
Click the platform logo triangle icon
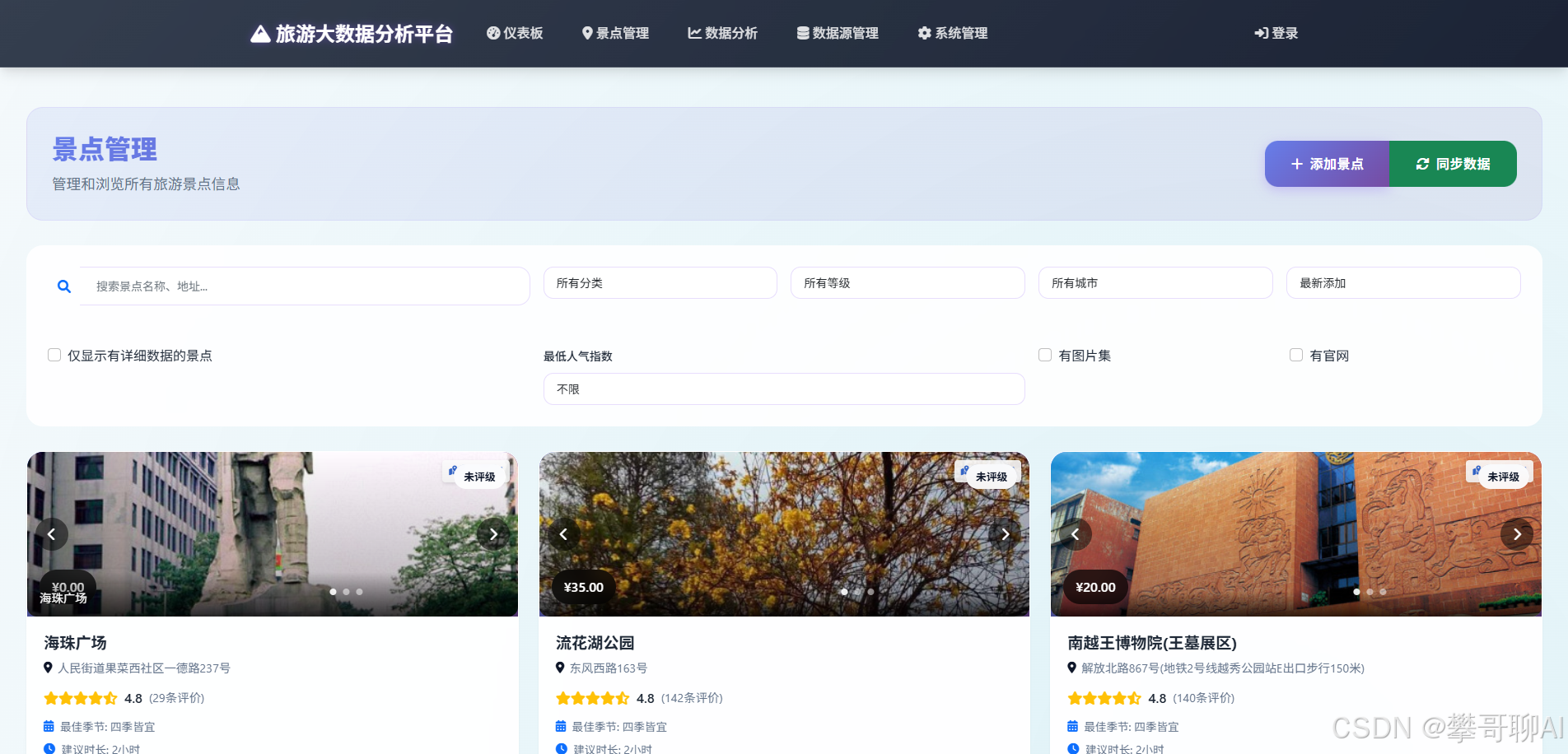260,34
